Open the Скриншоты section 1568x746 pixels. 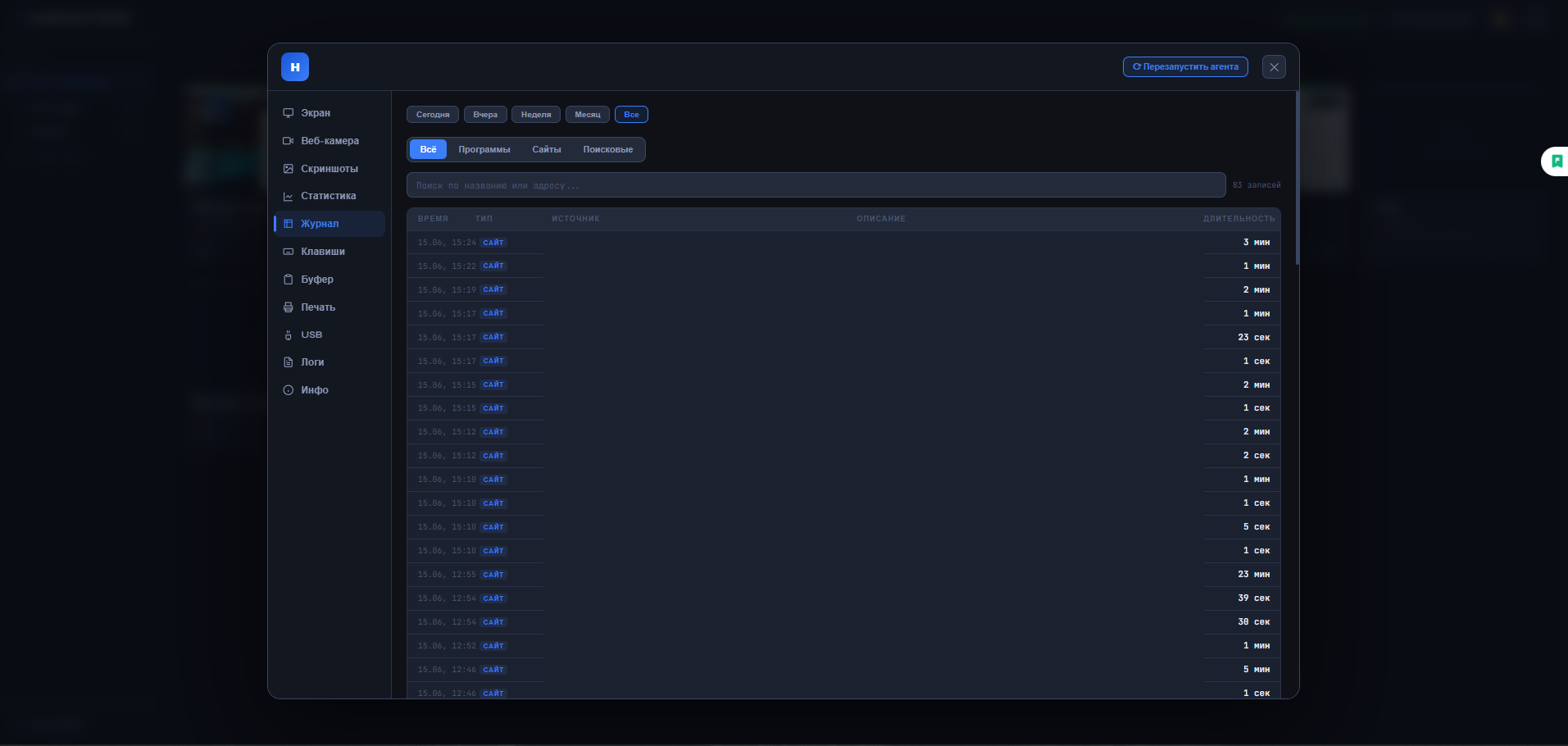point(329,169)
